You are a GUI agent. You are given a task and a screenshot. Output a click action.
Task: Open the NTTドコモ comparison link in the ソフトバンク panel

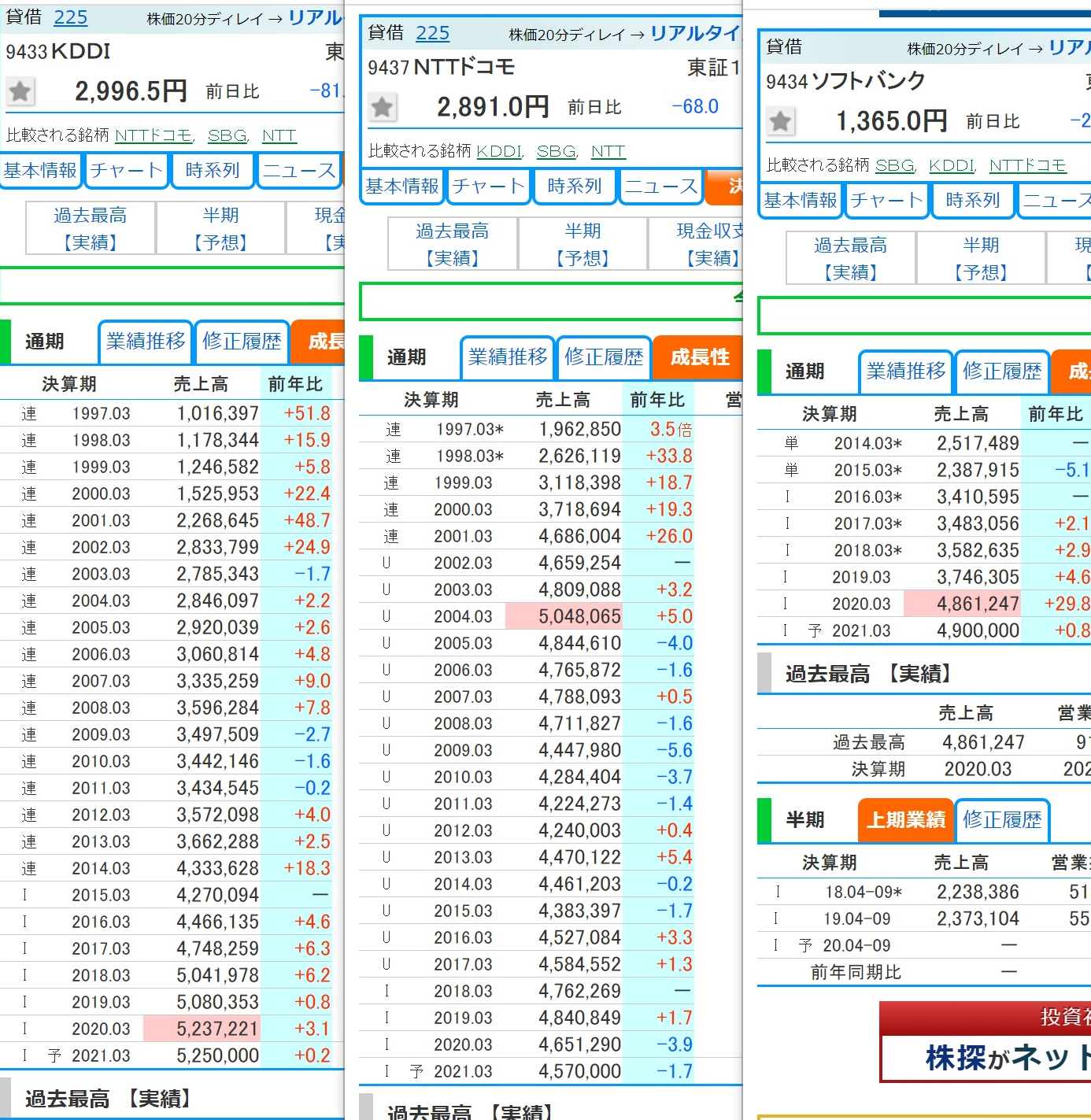pyautogui.click(x=1027, y=165)
